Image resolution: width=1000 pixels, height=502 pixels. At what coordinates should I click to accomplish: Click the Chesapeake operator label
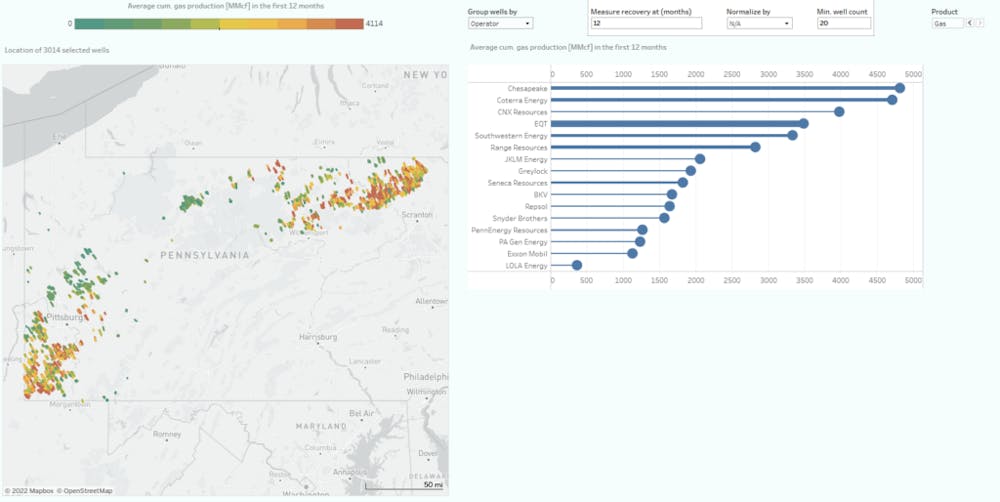pos(527,89)
